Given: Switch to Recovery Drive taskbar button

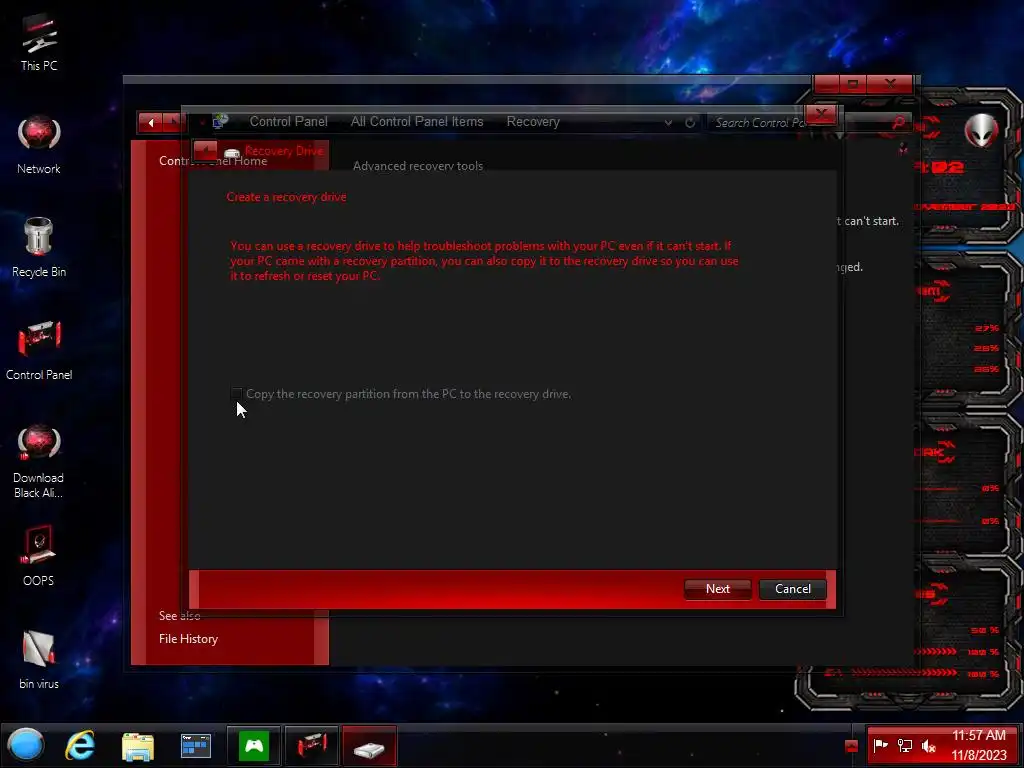Looking at the screenshot, I should [x=369, y=745].
